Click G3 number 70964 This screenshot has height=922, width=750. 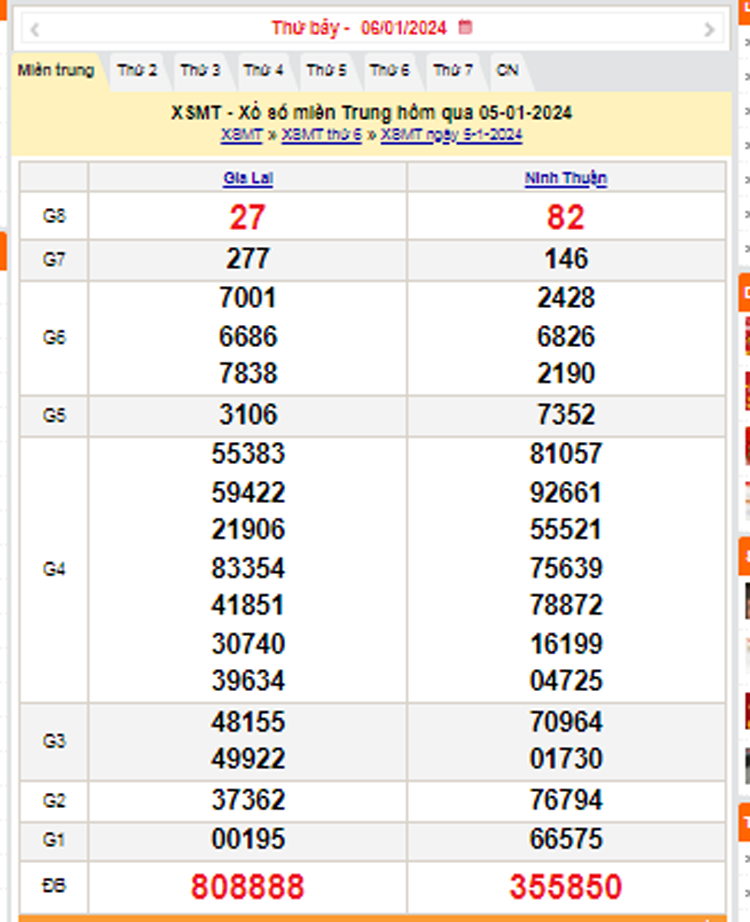click(566, 721)
